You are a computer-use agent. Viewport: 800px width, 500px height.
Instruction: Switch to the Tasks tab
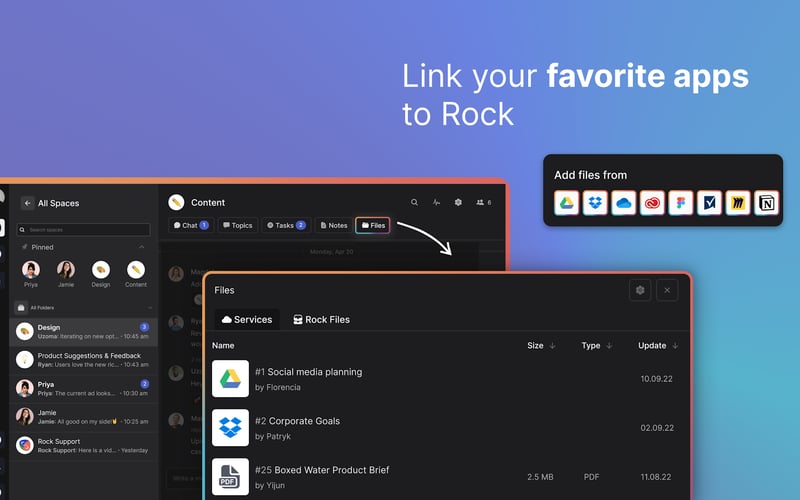point(286,225)
